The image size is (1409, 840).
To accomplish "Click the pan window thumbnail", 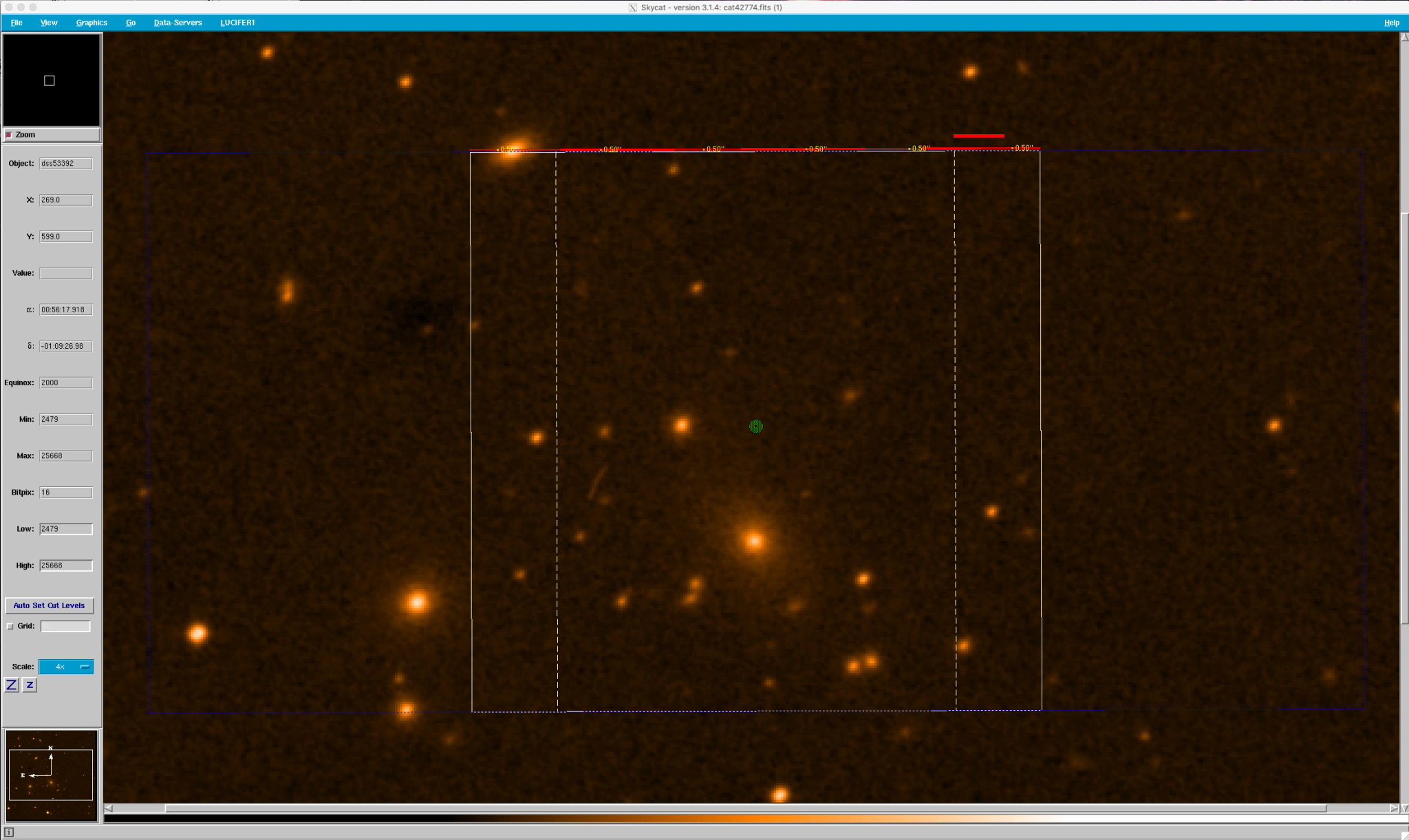I will [52, 775].
